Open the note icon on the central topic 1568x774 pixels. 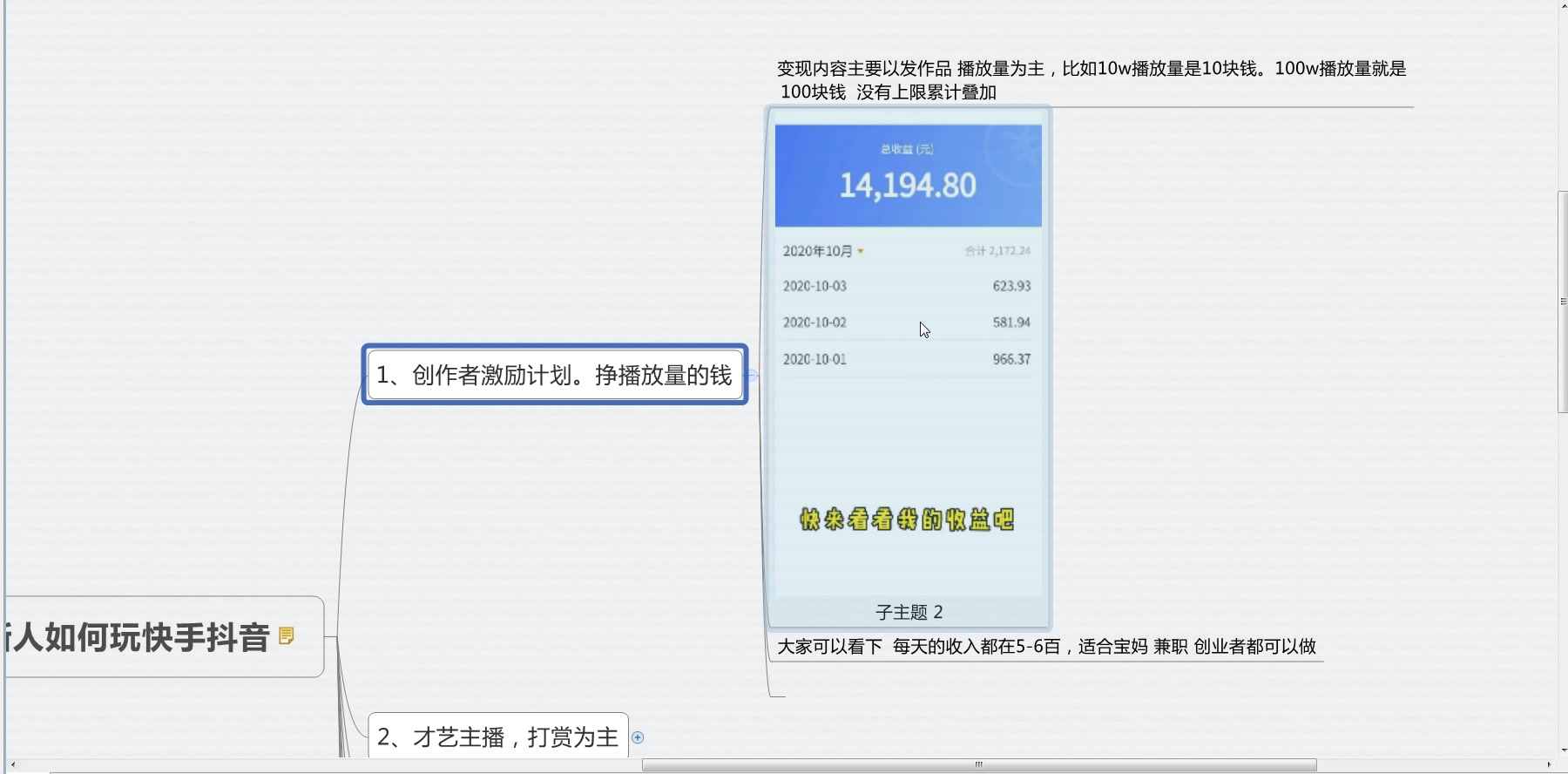(x=286, y=636)
